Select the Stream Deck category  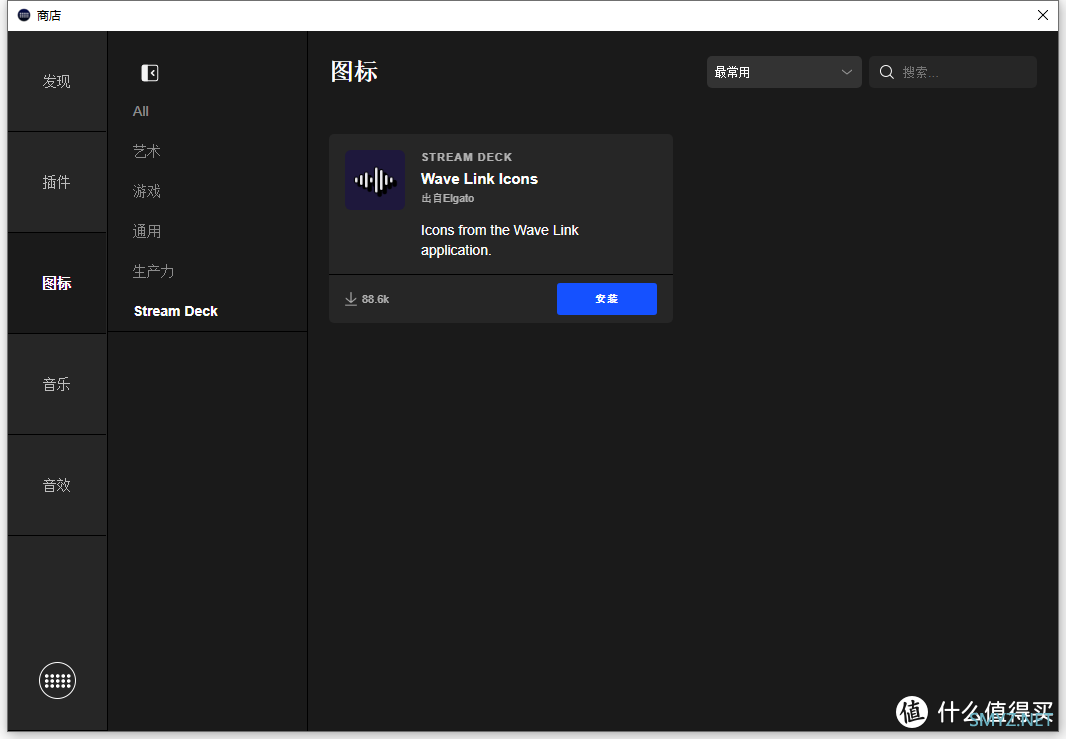click(175, 311)
